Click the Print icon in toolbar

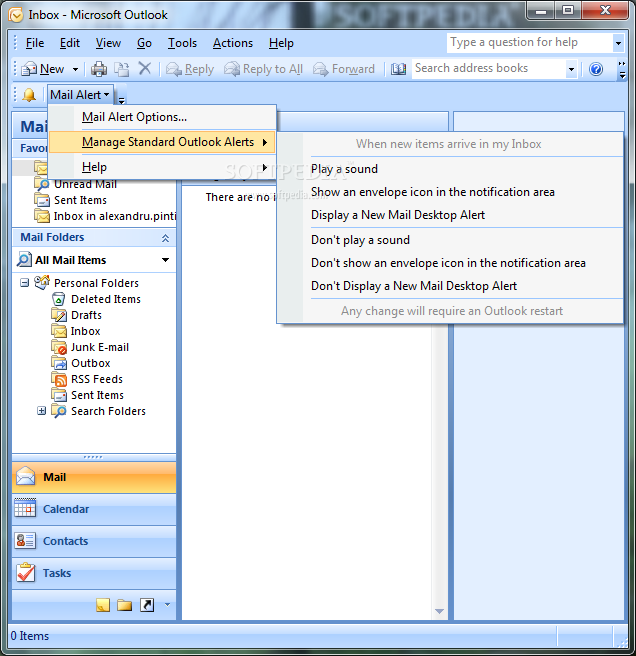click(99, 69)
